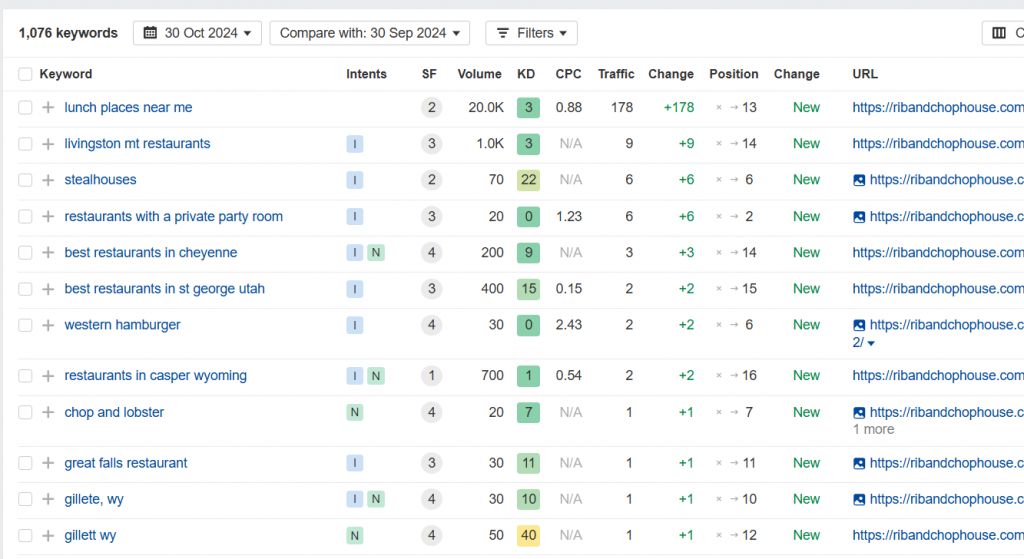This screenshot has width=1024, height=559.
Task: Sort by the Traffic column header
Action: coord(616,74)
